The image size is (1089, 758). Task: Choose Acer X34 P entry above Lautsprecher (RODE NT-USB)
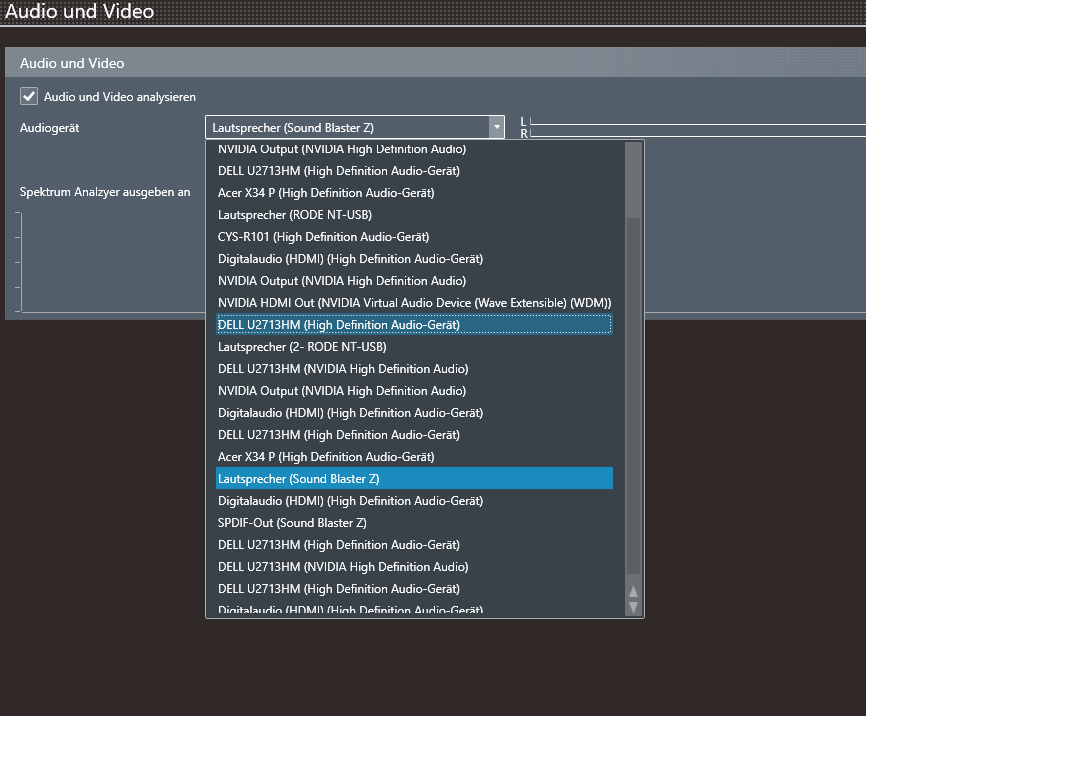(x=414, y=192)
